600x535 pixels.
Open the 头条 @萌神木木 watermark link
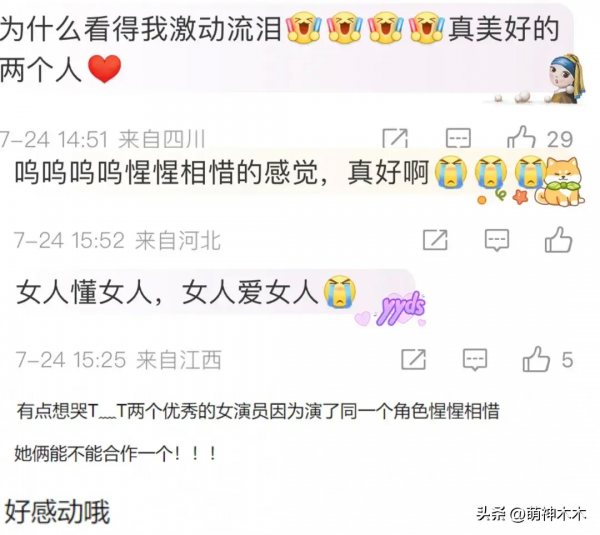(x=531, y=514)
